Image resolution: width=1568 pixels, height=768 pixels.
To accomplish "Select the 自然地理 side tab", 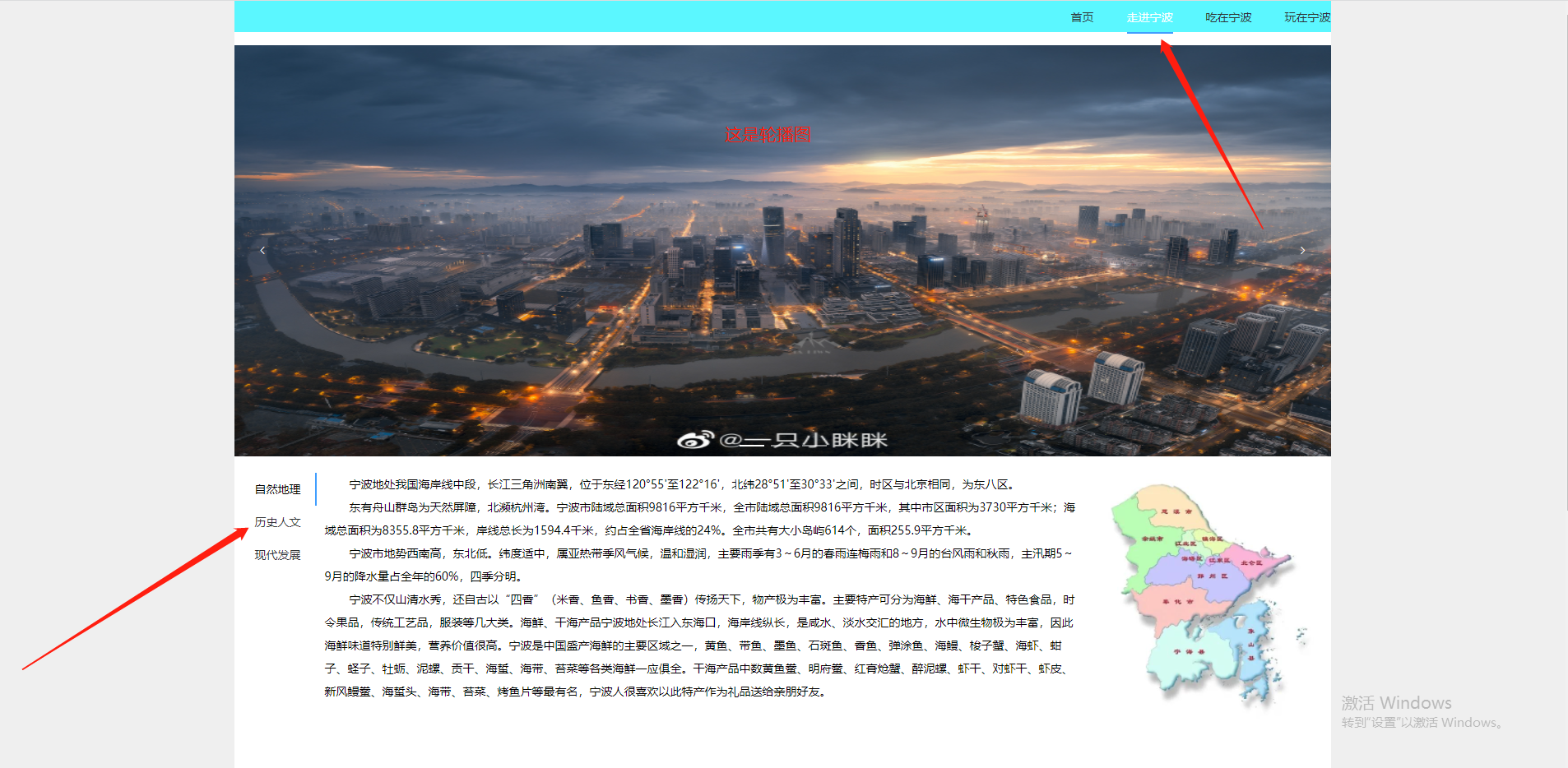I will point(277,489).
